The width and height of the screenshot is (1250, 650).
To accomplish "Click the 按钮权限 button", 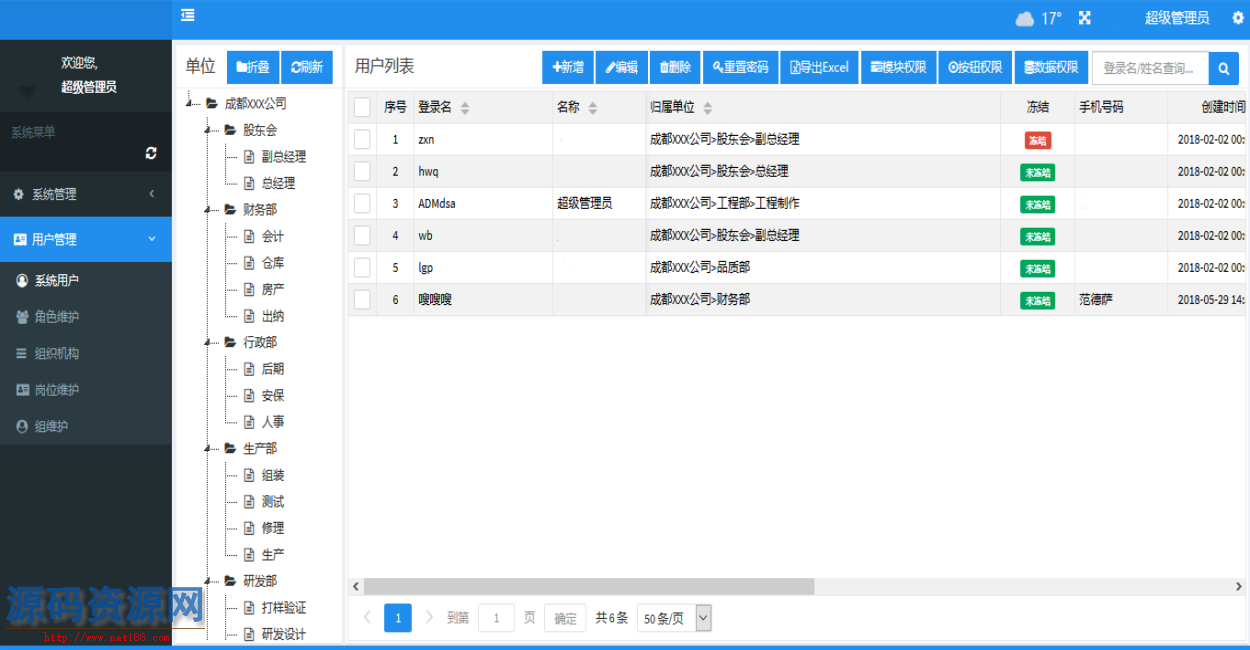I will (x=975, y=67).
